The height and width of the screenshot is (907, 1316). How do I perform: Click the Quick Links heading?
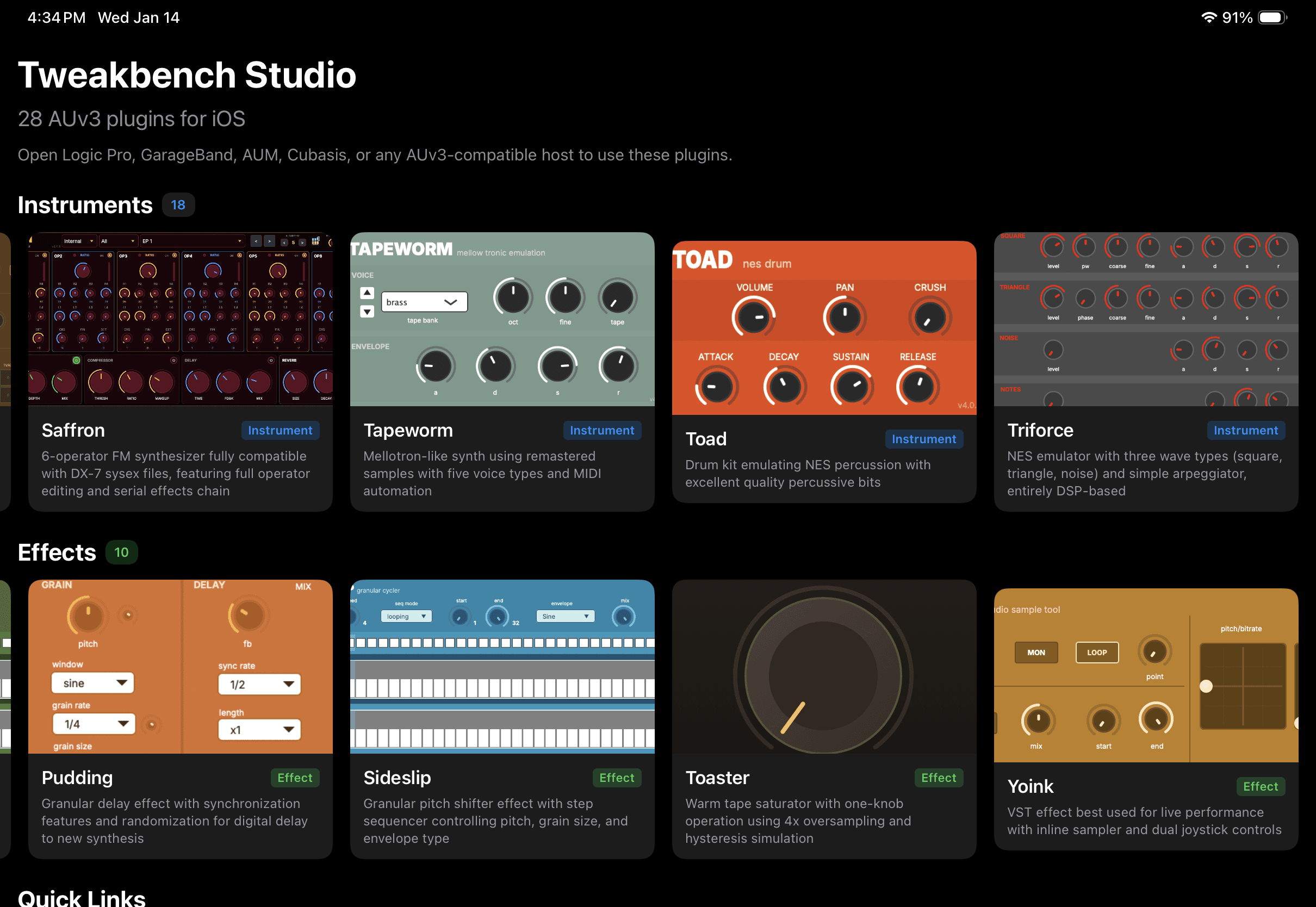tap(82, 897)
